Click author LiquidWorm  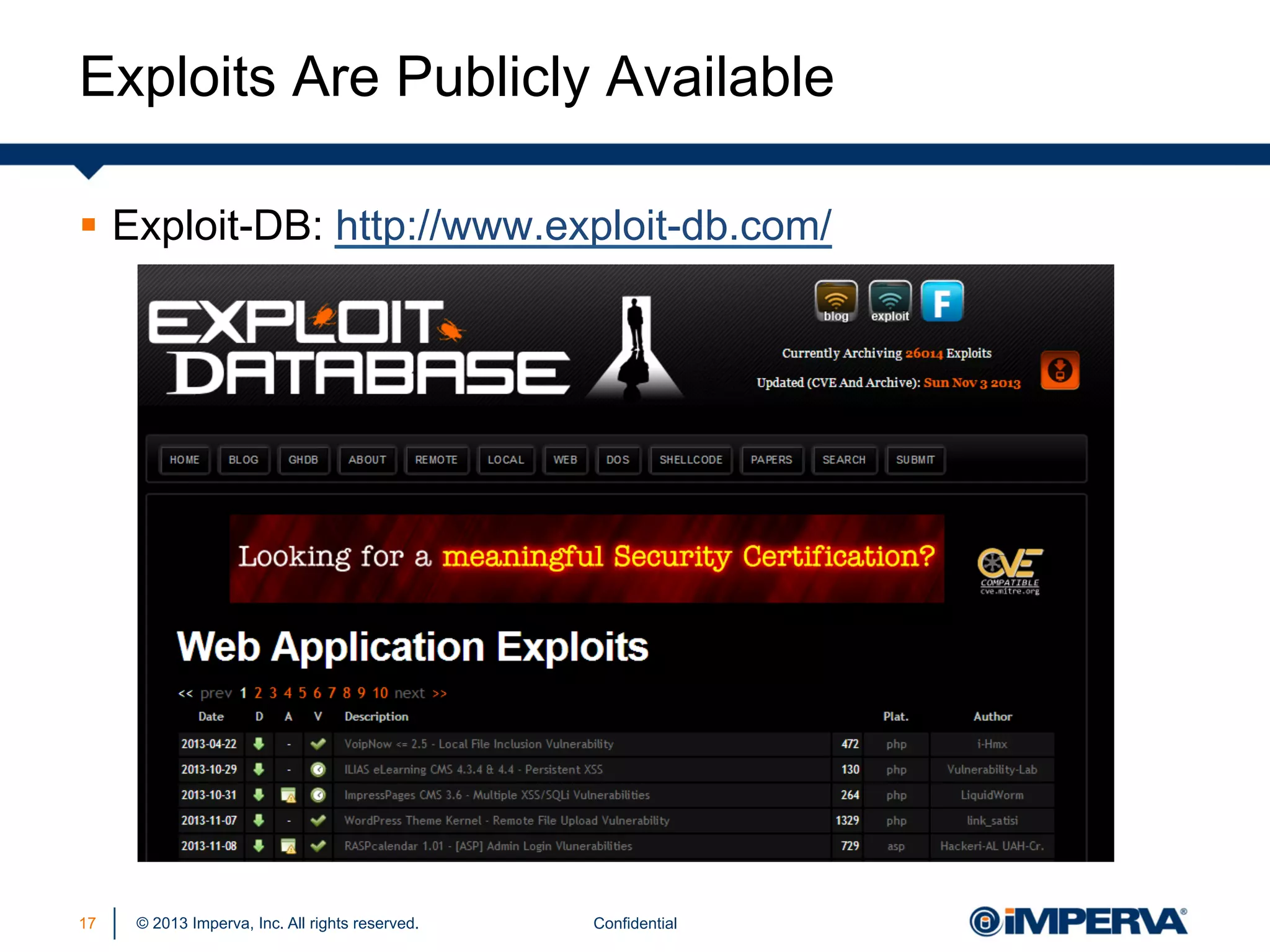992,795
